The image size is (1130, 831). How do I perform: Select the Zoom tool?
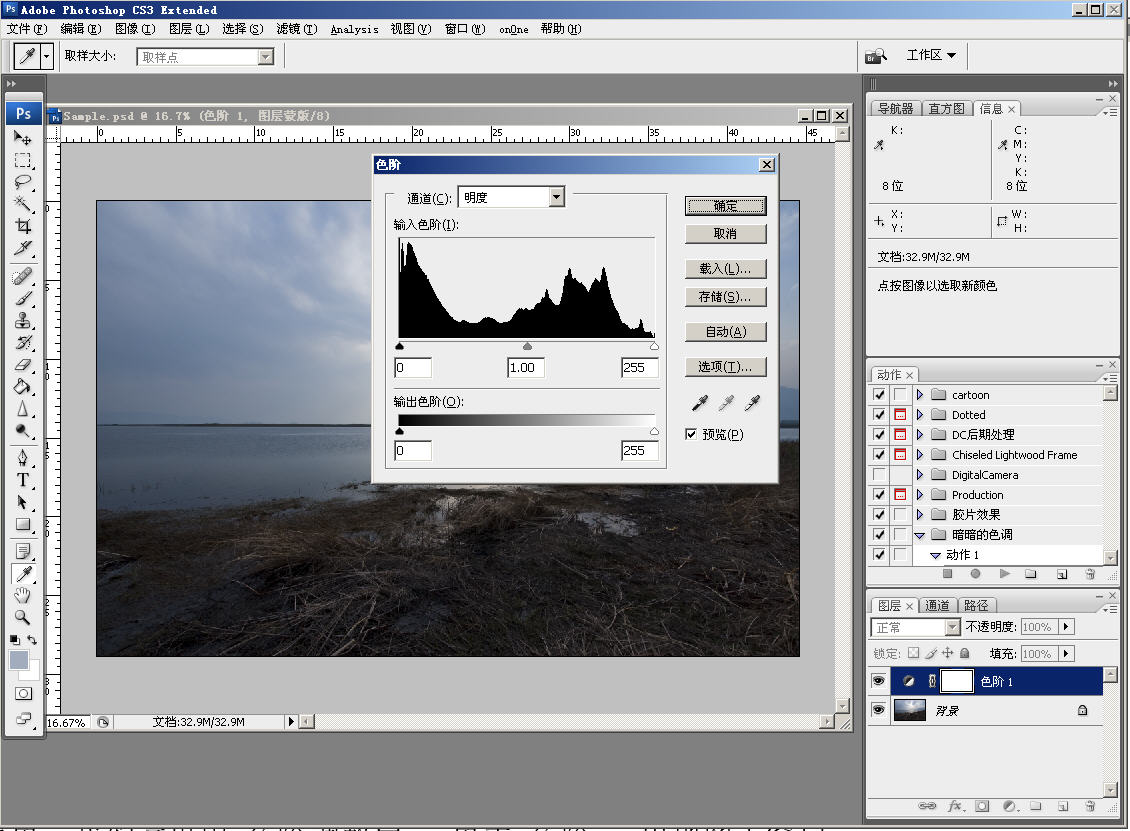[22, 617]
